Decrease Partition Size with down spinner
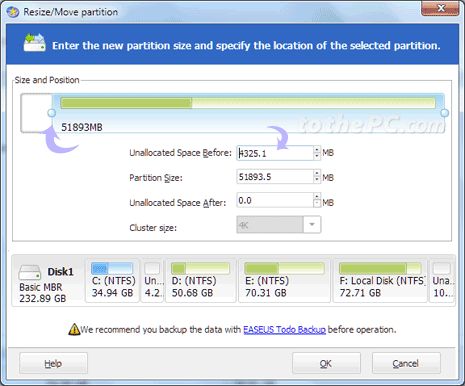The width and height of the screenshot is (465, 386). coord(317,180)
